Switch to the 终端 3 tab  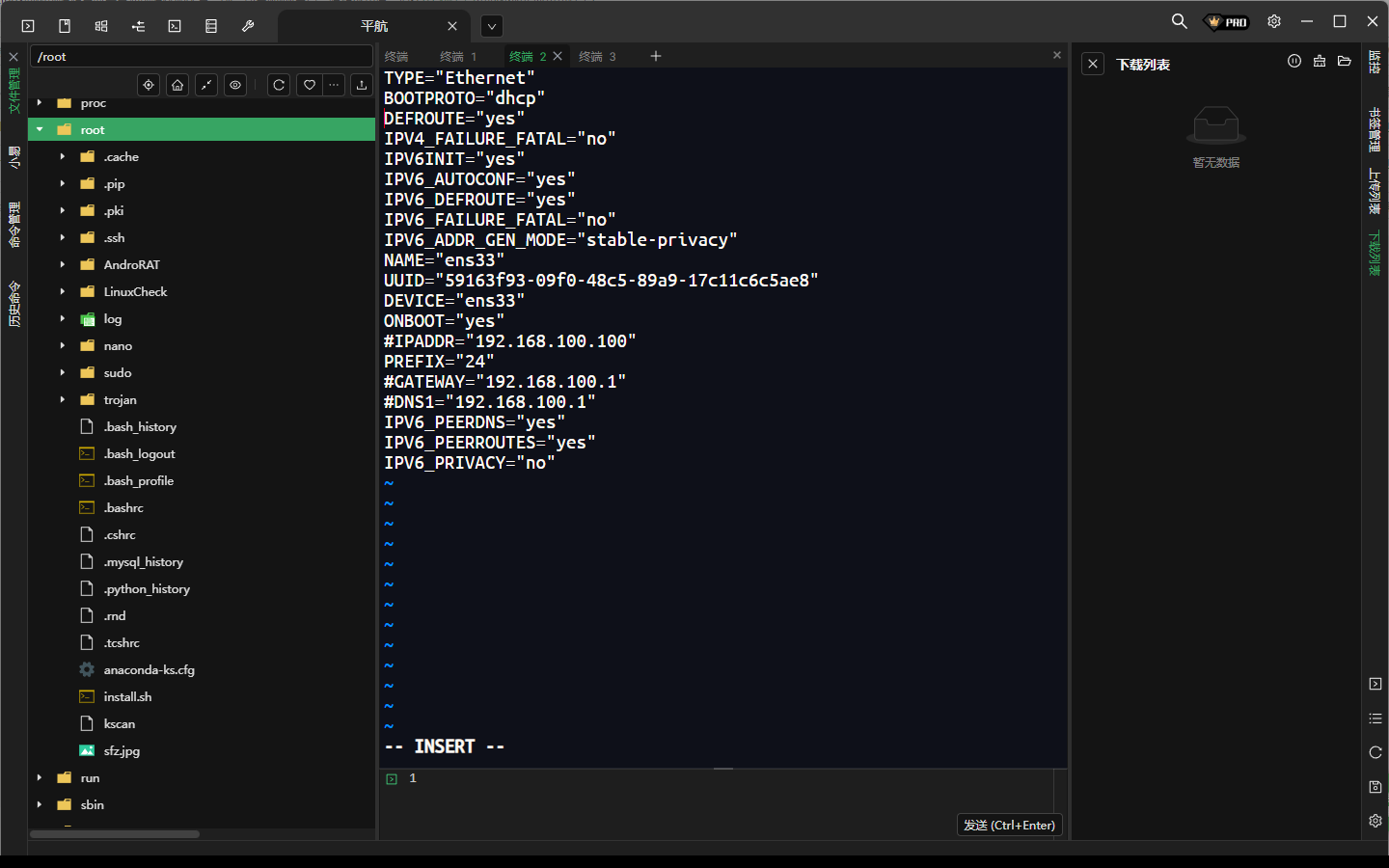[x=597, y=57]
